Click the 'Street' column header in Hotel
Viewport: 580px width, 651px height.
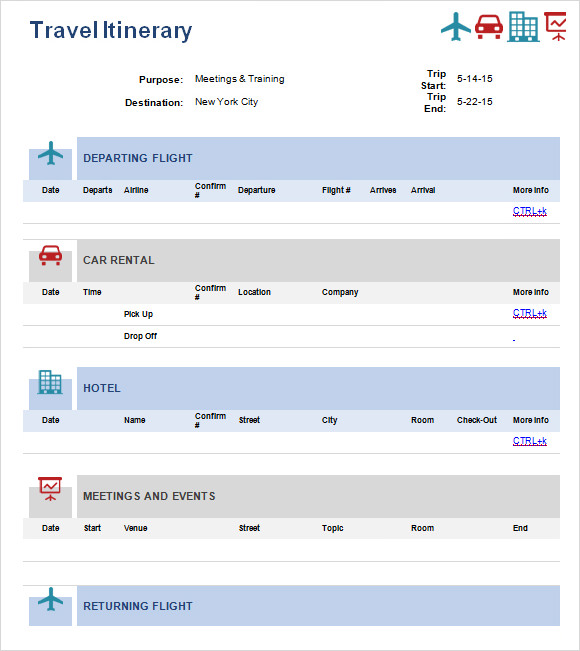249,420
